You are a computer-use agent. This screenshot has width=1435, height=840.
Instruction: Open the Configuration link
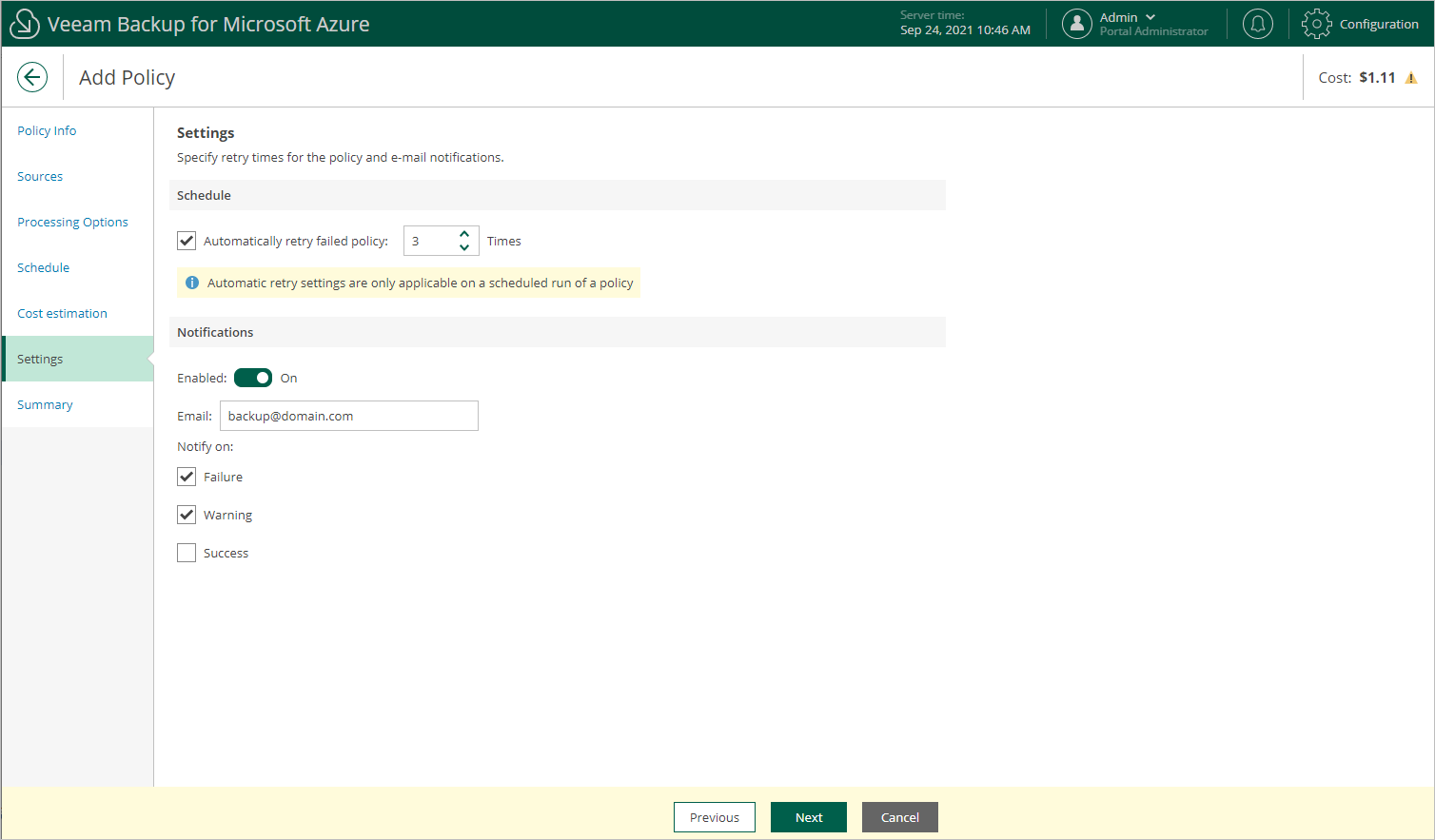pyautogui.click(x=1379, y=24)
